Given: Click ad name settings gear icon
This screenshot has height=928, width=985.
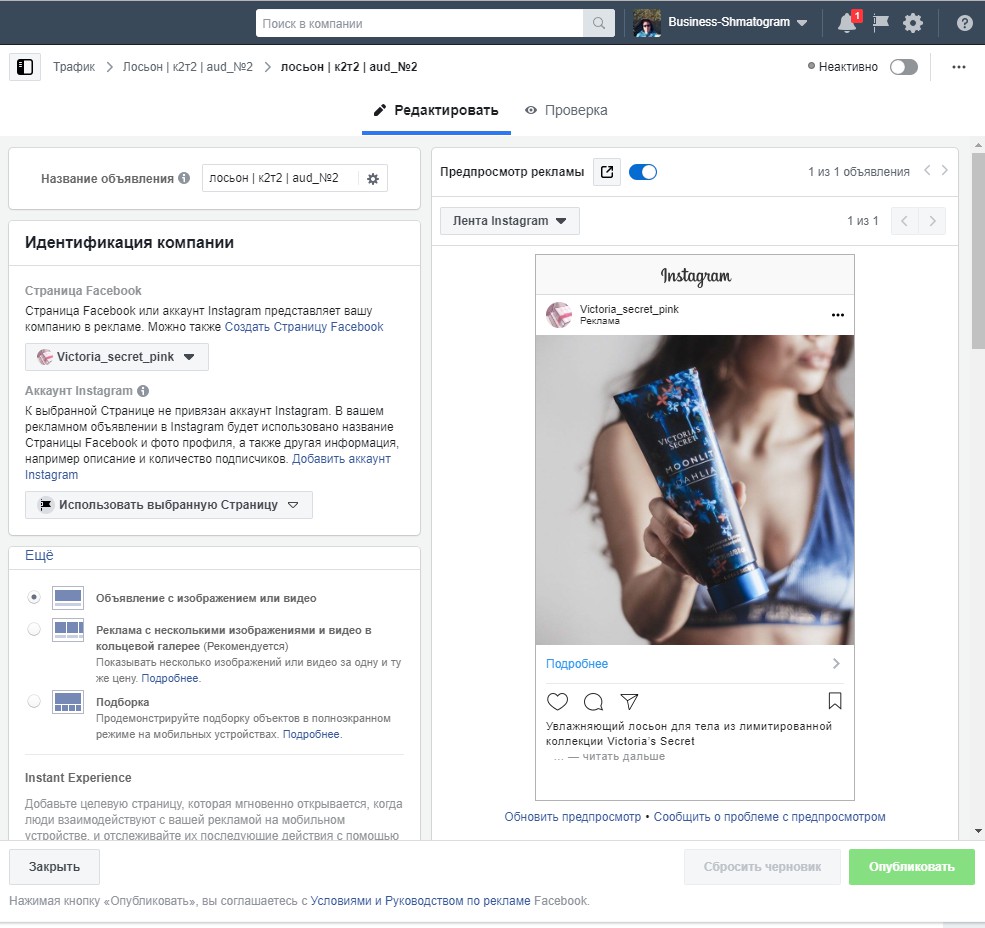Looking at the screenshot, I should pyautogui.click(x=373, y=178).
